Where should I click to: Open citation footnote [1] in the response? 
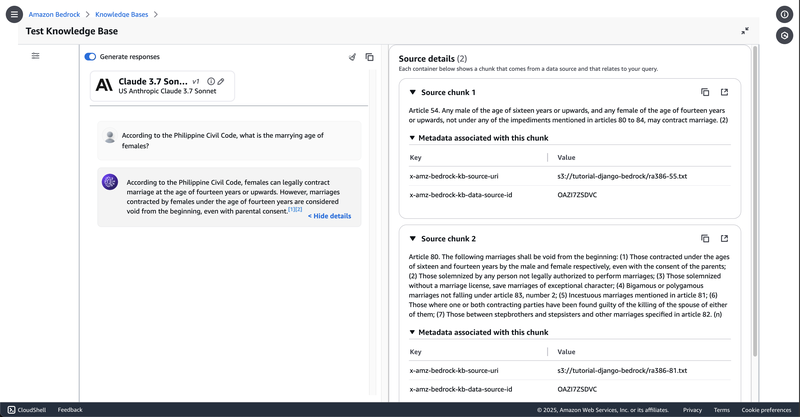(291, 209)
